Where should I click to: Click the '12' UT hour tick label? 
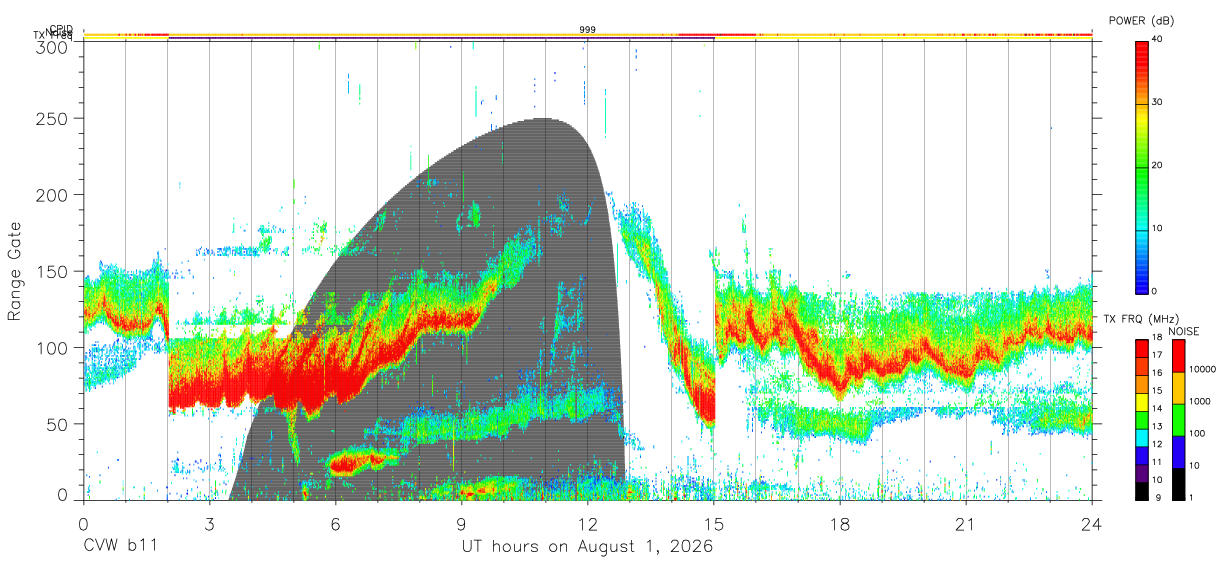coord(587,523)
